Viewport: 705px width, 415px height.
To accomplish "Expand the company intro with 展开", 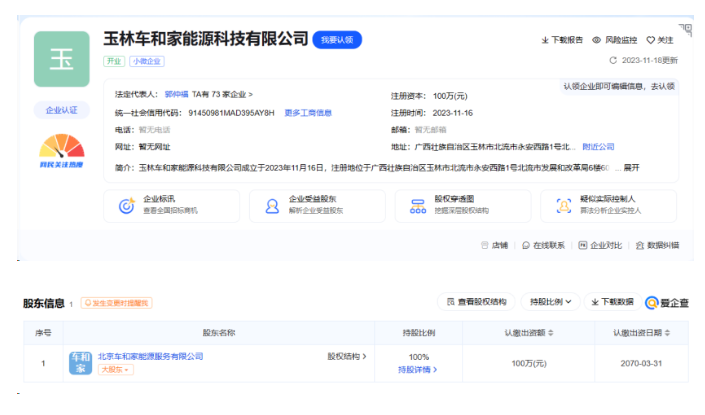I will (632, 168).
